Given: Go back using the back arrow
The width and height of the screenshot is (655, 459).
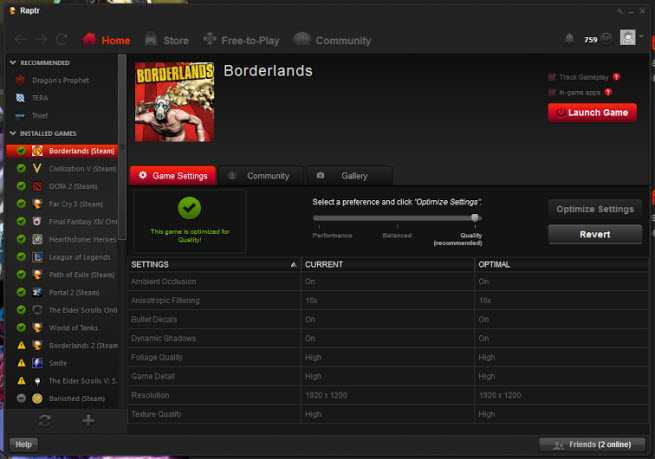Looking at the screenshot, I should [x=20, y=40].
